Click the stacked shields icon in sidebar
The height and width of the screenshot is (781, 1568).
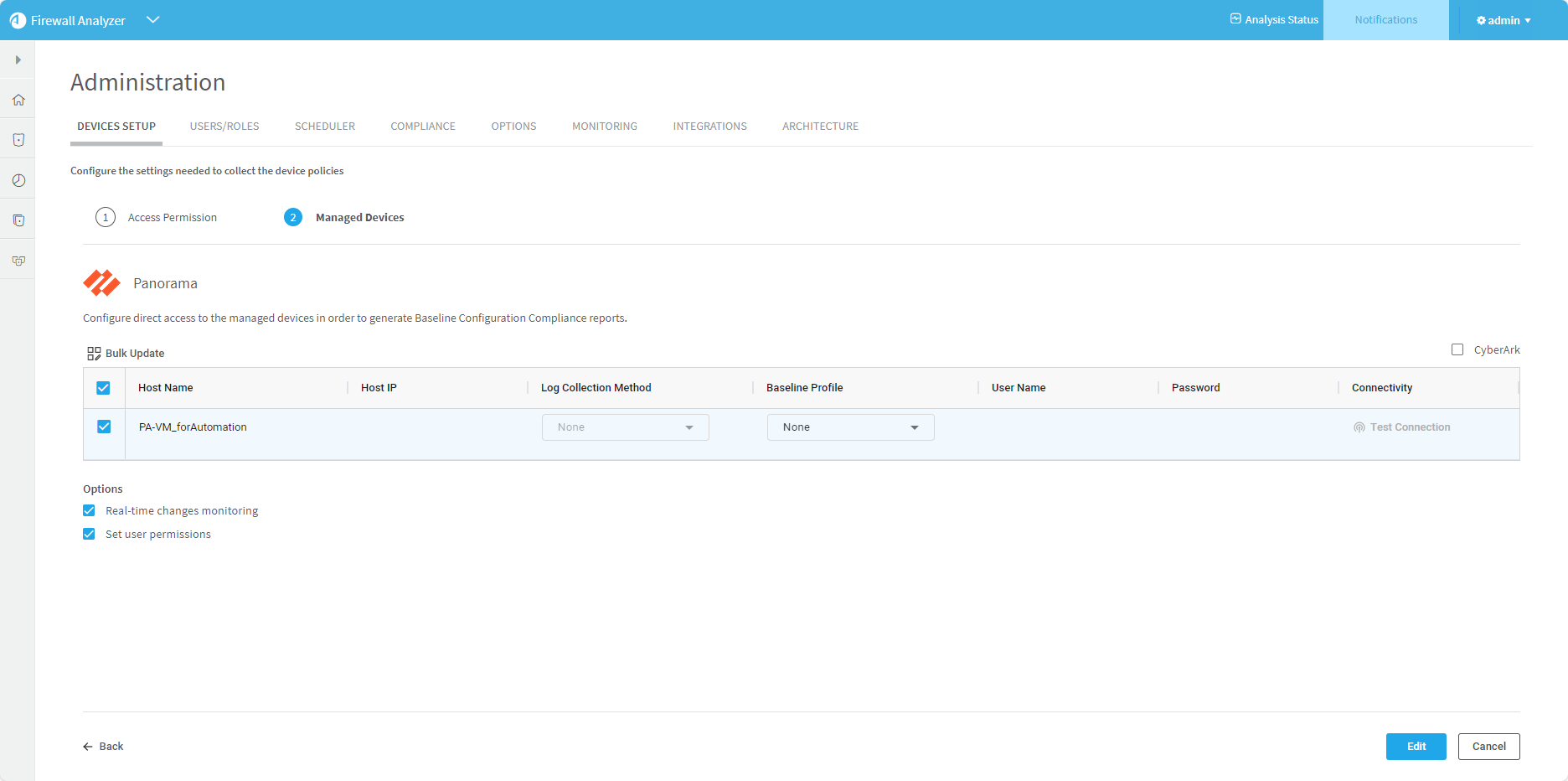pos(18,220)
